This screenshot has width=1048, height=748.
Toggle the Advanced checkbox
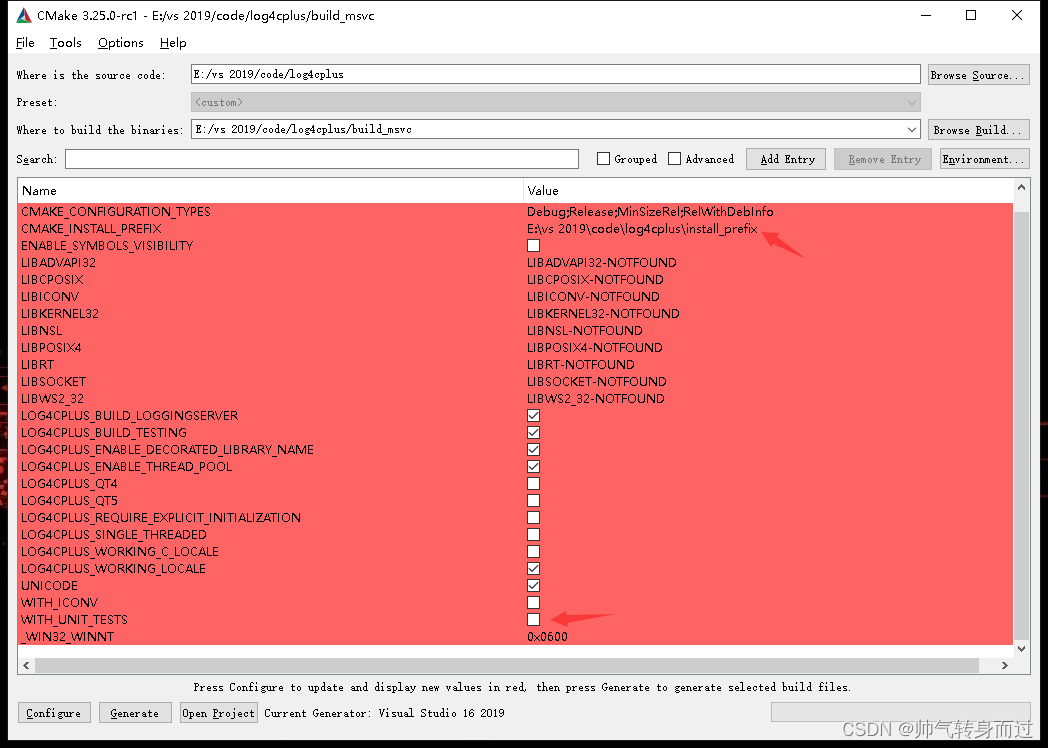[x=674, y=159]
